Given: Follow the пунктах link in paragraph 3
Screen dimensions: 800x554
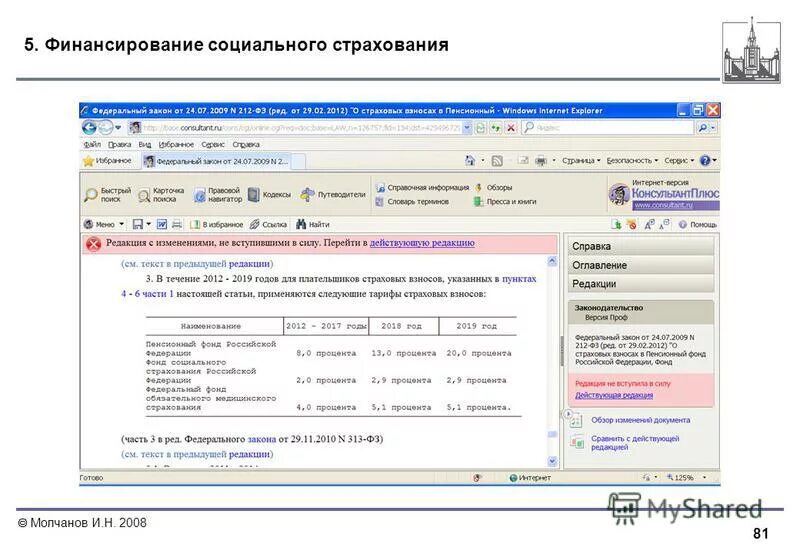Looking at the screenshot, I should coord(519,279).
